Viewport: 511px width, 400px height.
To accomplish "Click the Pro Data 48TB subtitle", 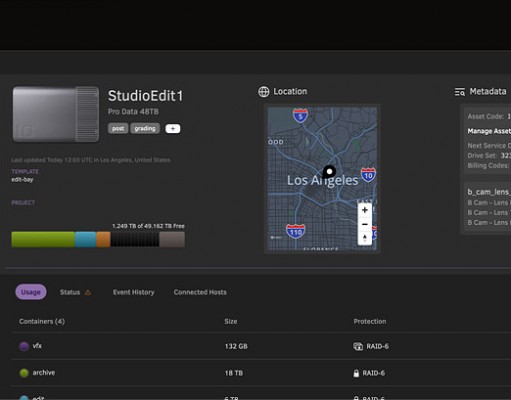I will (133, 112).
